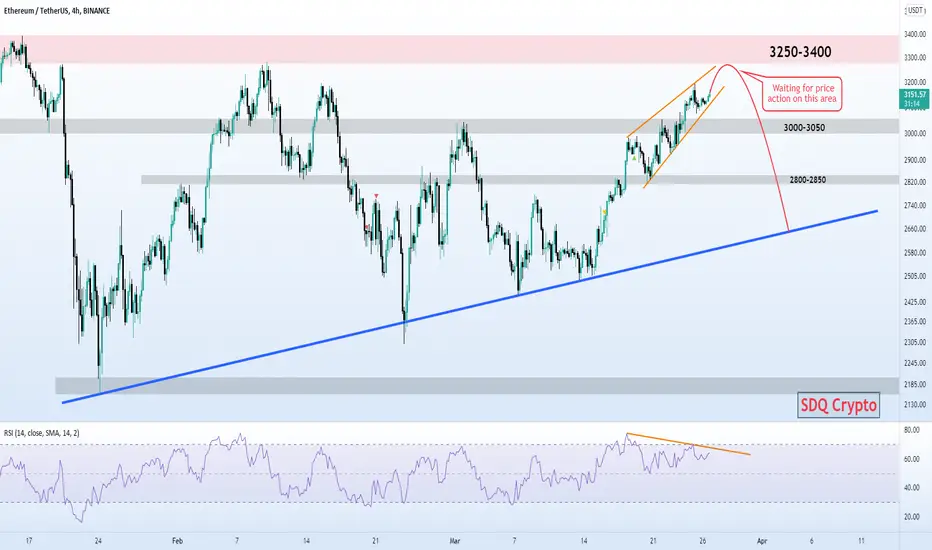Click the 3200.00 price axis label
Viewport: 932px width, 550px height.
click(x=915, y=82)
